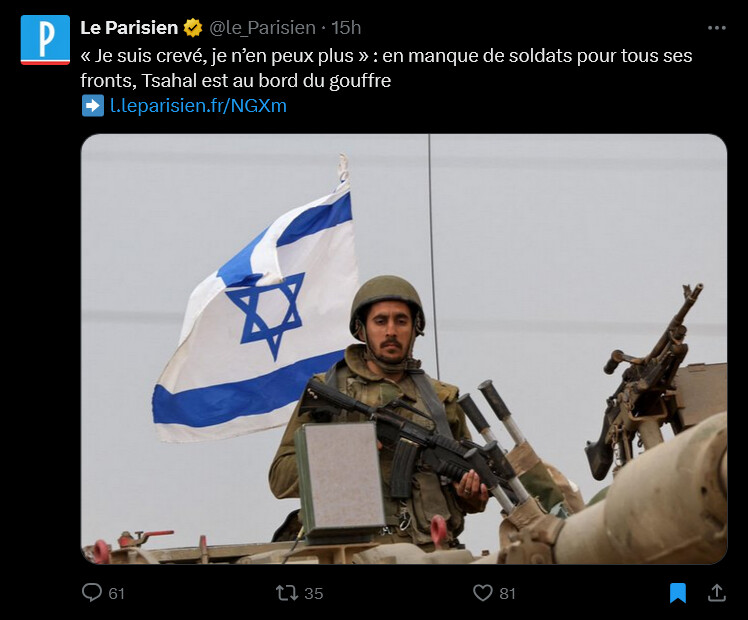Screen dimensions: 748x620
Task: Click the Le Parisien display name
Action: click(x=129, y=28)
